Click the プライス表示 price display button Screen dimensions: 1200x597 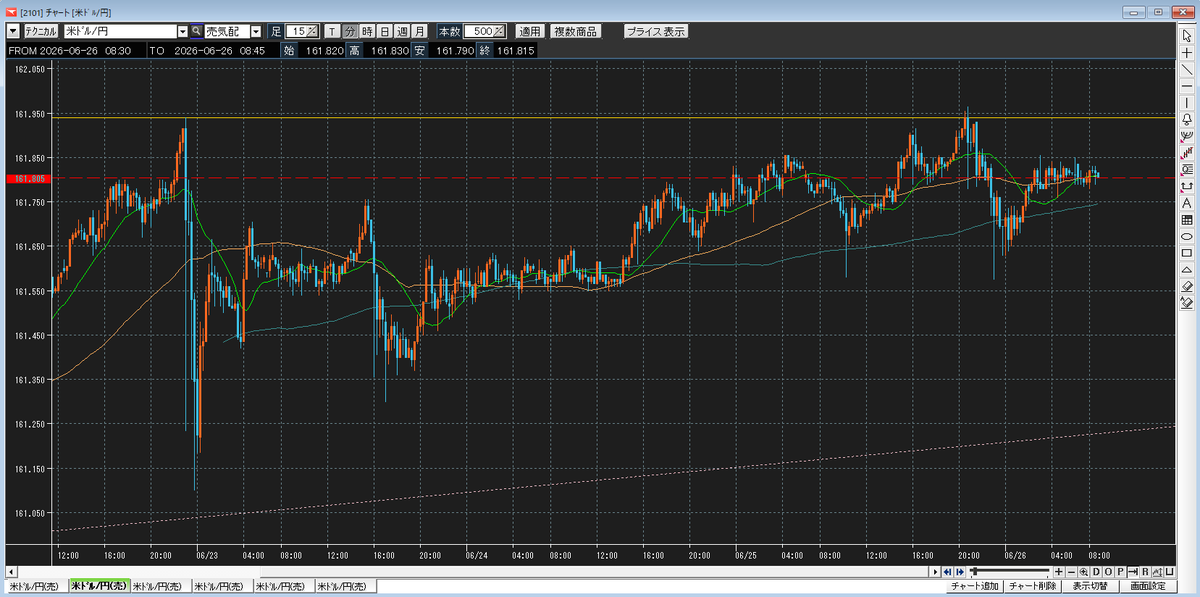coord(655,31)
